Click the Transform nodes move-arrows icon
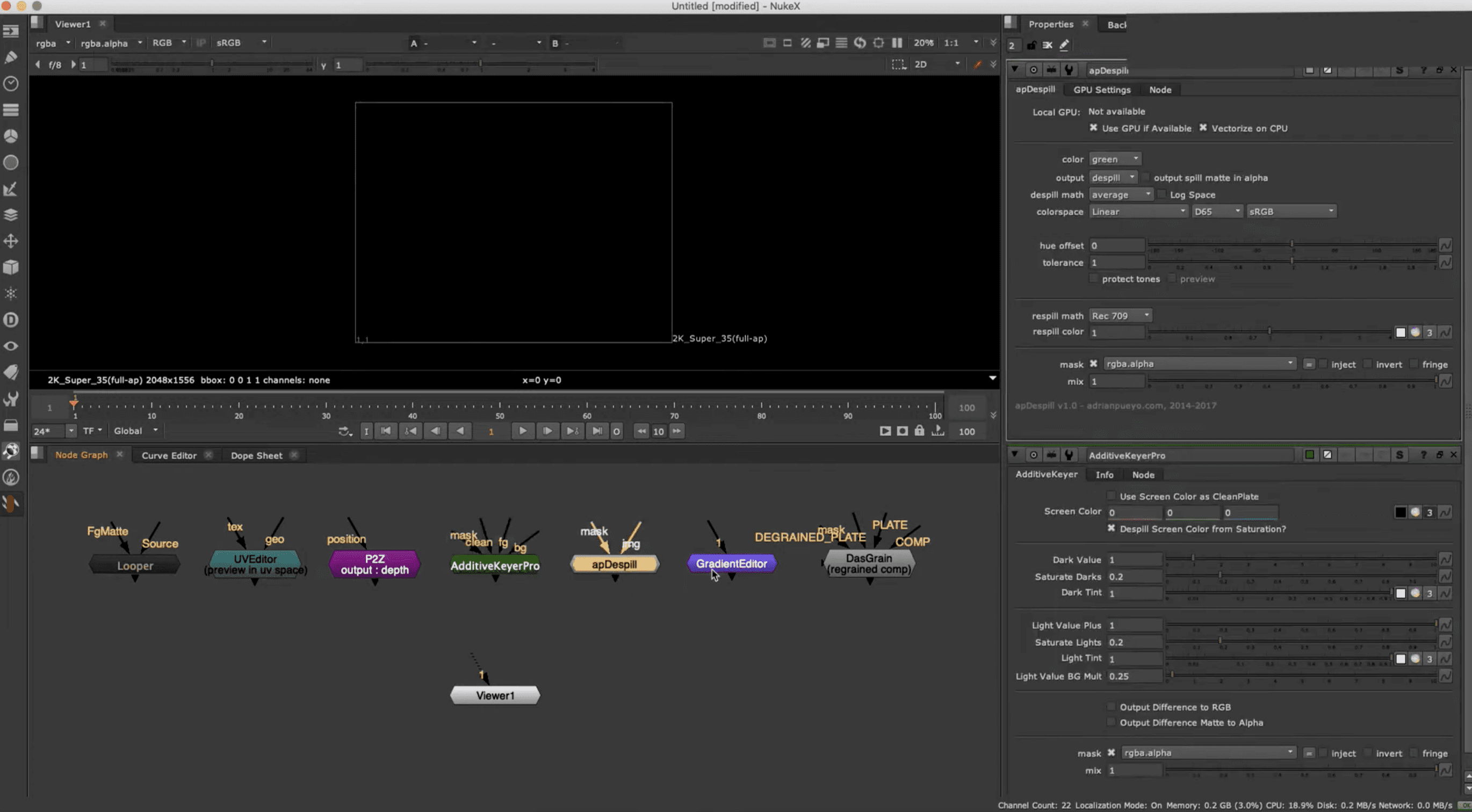1472x812 pixels. pos(11,241)
